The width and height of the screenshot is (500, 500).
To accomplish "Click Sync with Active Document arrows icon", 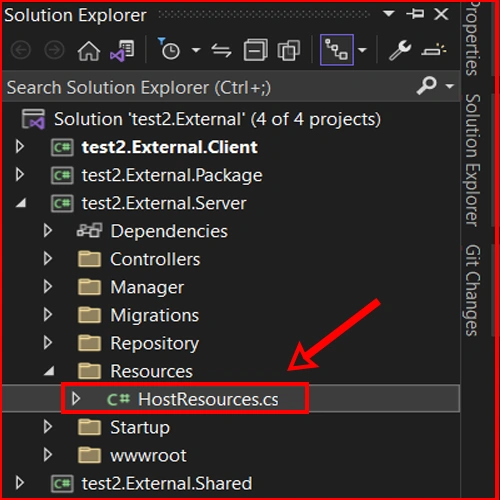I will pyautogui.click(x=221, y=50).
